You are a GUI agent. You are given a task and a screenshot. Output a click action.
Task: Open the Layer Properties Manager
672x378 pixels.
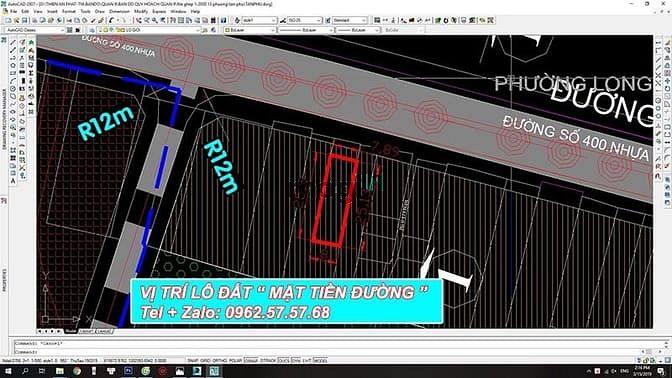tap(92, 30)
